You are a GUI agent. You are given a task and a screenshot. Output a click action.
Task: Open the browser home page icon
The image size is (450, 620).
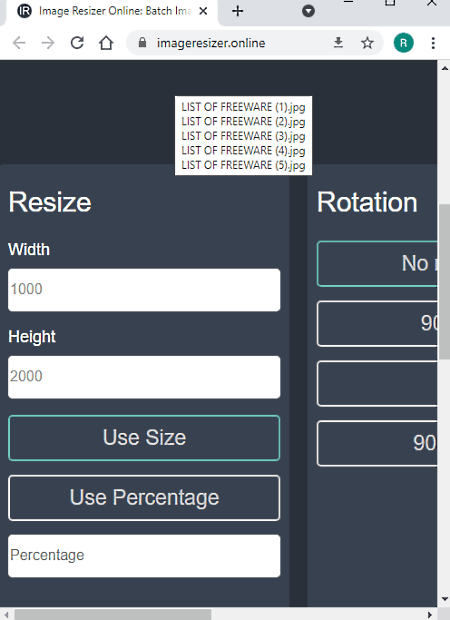(106, 43)
